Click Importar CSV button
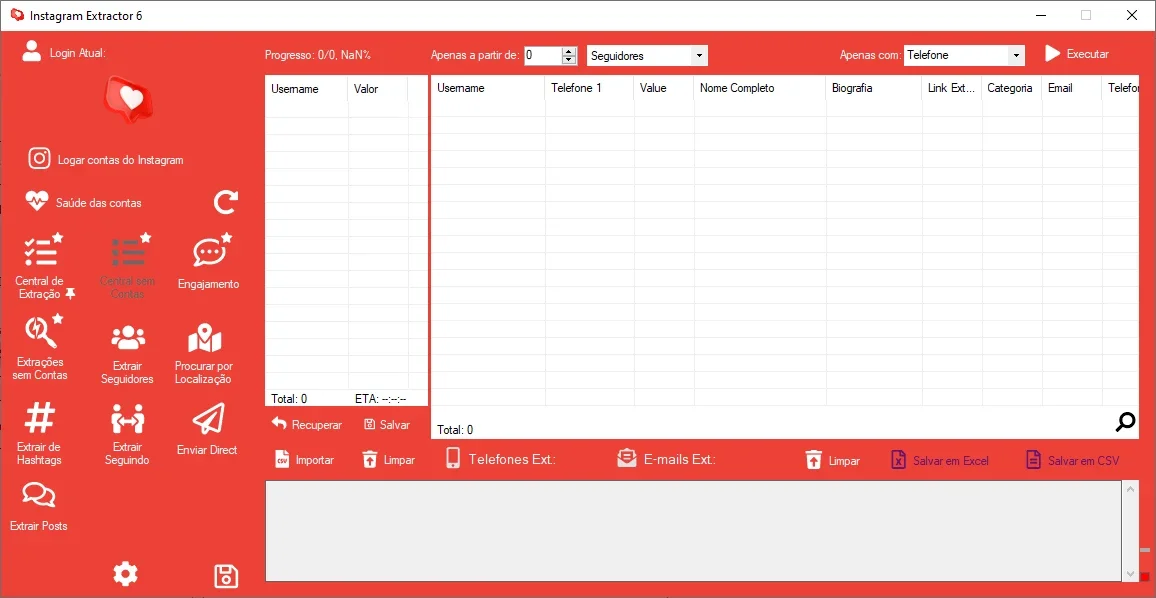Viewport: 1156px width, 598px height. point(304,459)
